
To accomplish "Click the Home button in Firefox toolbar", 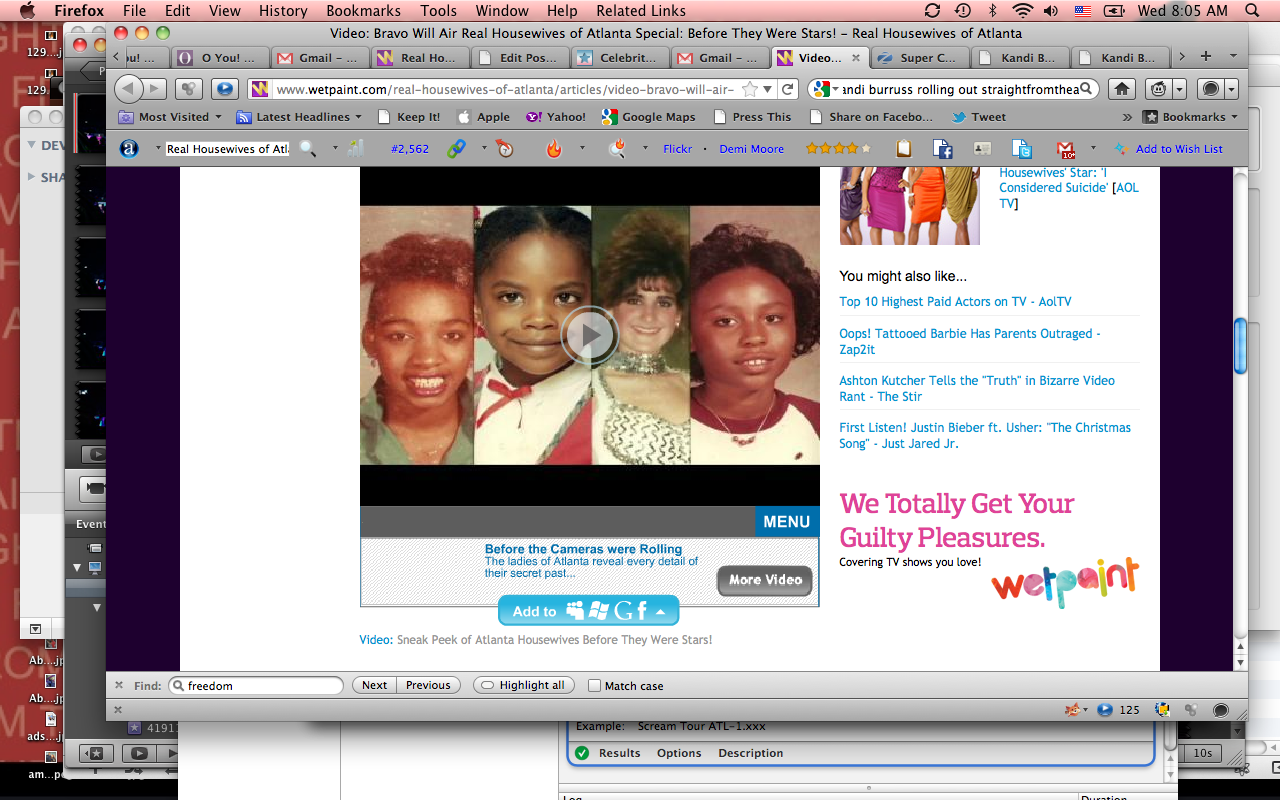I will (x=1122, y=89).
